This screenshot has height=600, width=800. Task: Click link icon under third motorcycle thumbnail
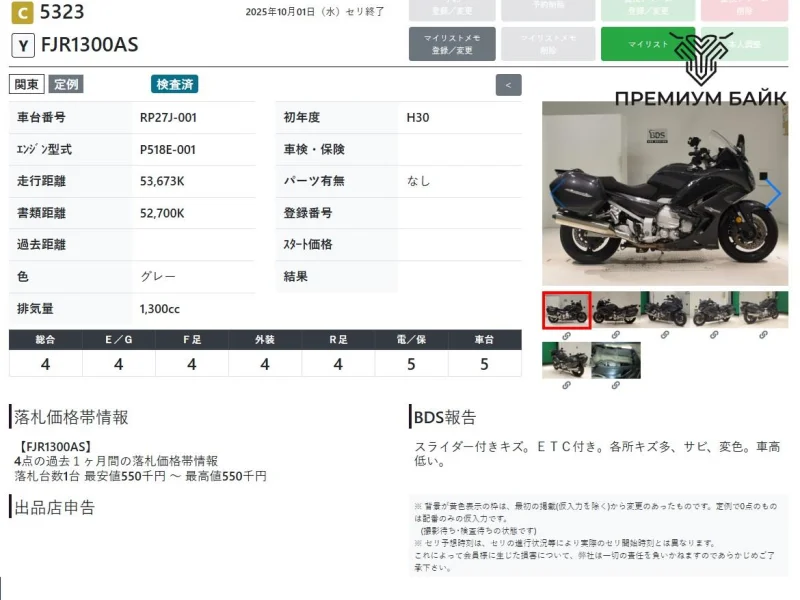pyautogui.click(x=665, y=335)
